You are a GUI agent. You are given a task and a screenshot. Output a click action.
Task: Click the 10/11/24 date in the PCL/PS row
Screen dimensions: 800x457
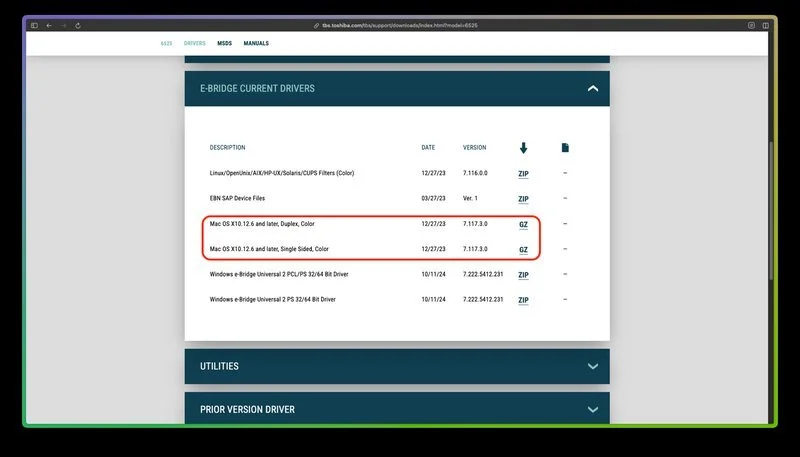coord(433,274)
